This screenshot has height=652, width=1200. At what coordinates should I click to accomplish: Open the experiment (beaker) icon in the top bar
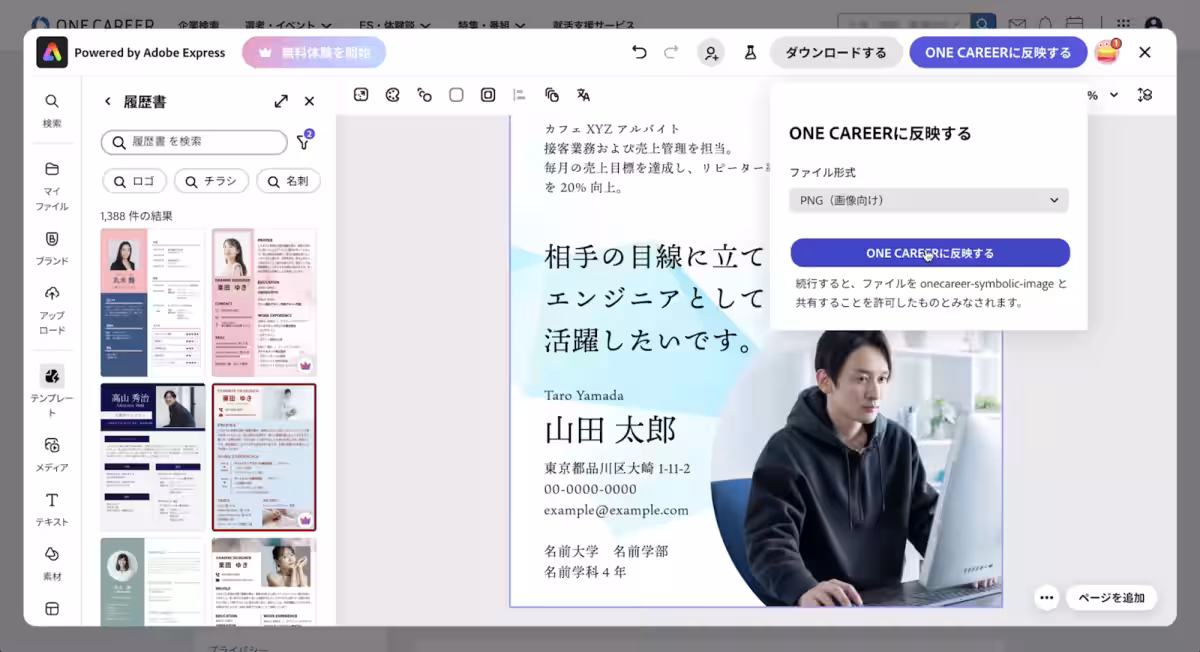tap(751, 51)
